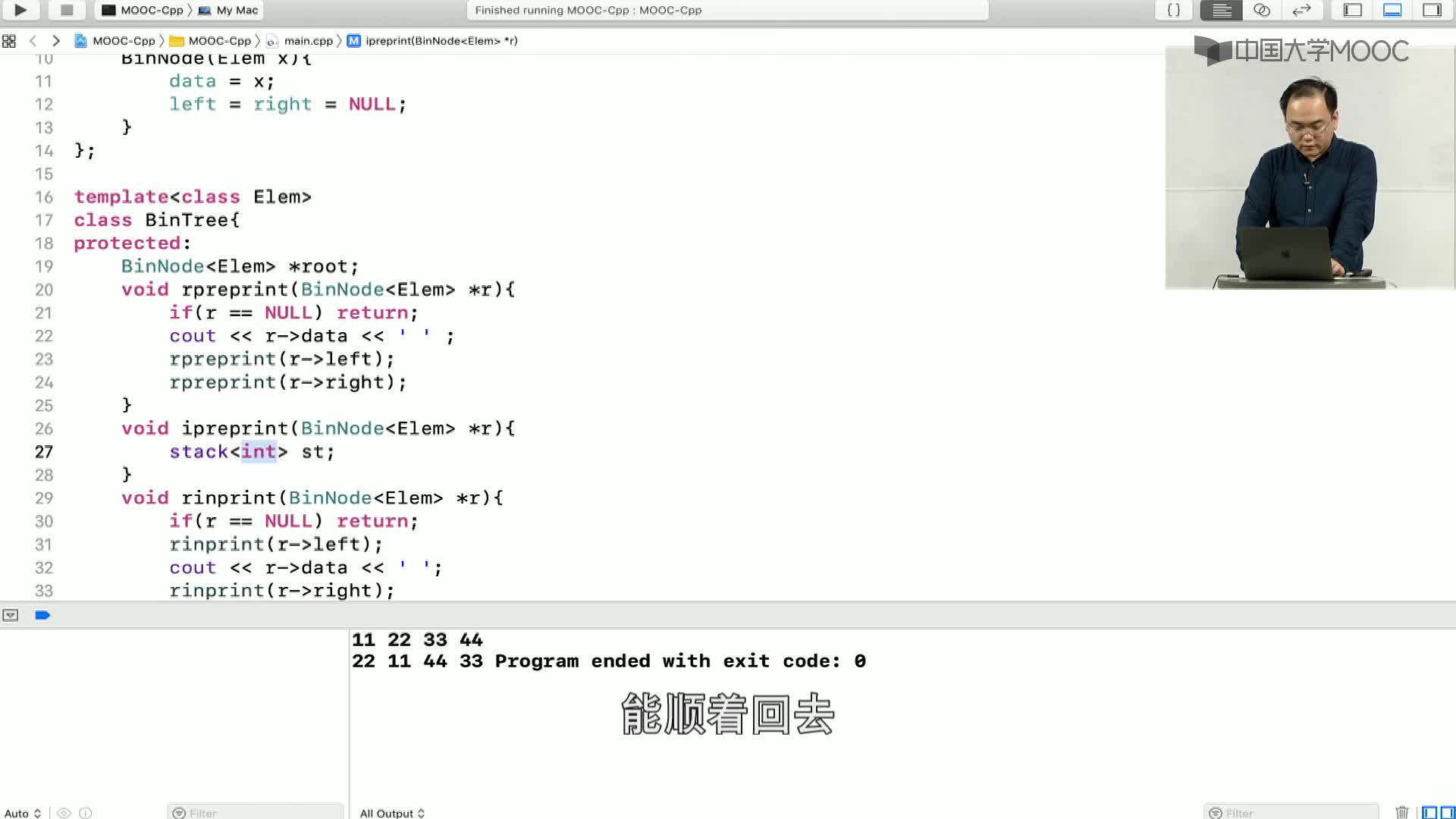The height and width of the screenshot is (819, 1456).
Task: Open the MOOC-Cpp folder breadcrumb
Action: click(x=211, y=41)
